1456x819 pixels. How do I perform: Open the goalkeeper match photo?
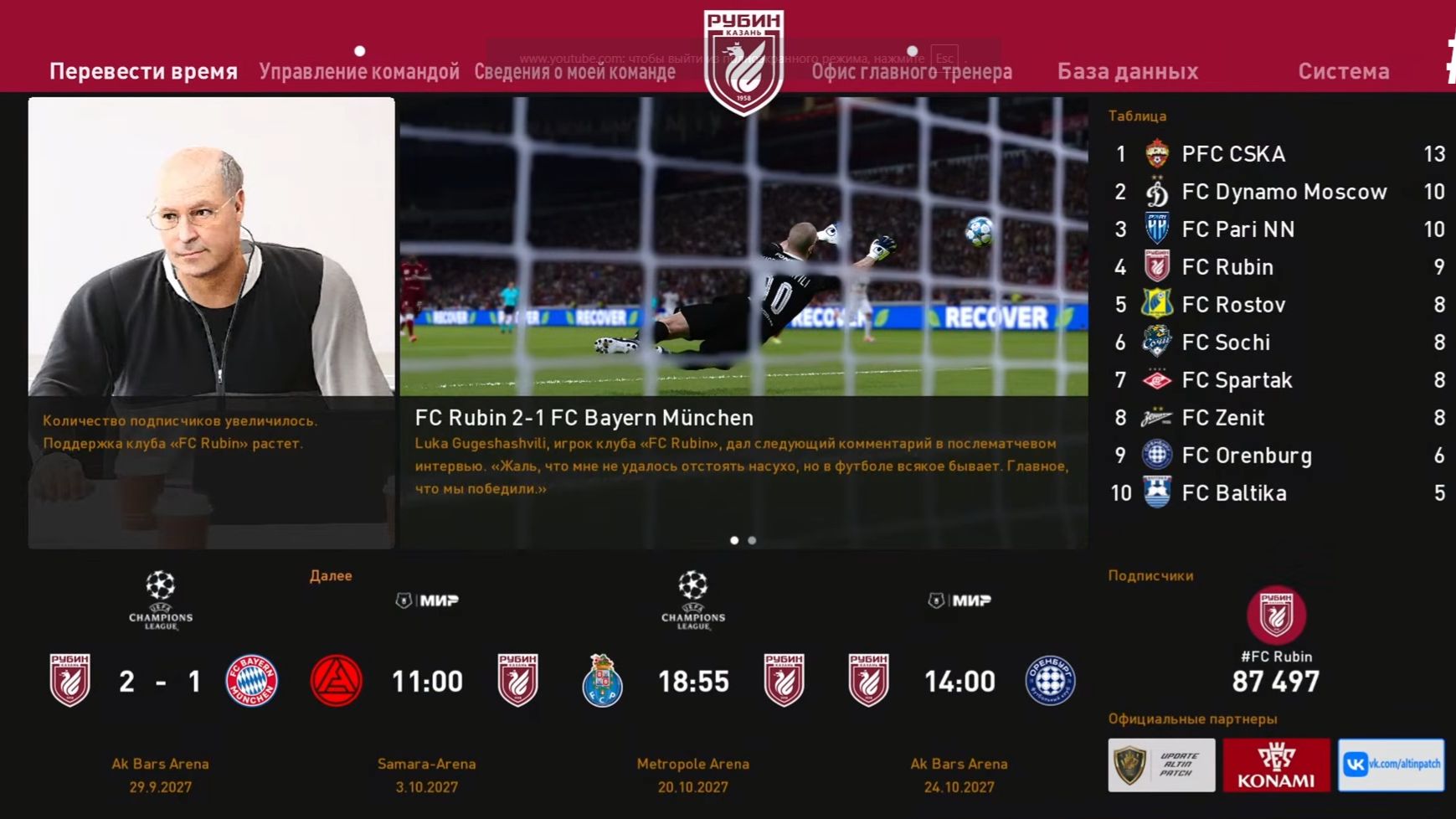click(744, 246)
